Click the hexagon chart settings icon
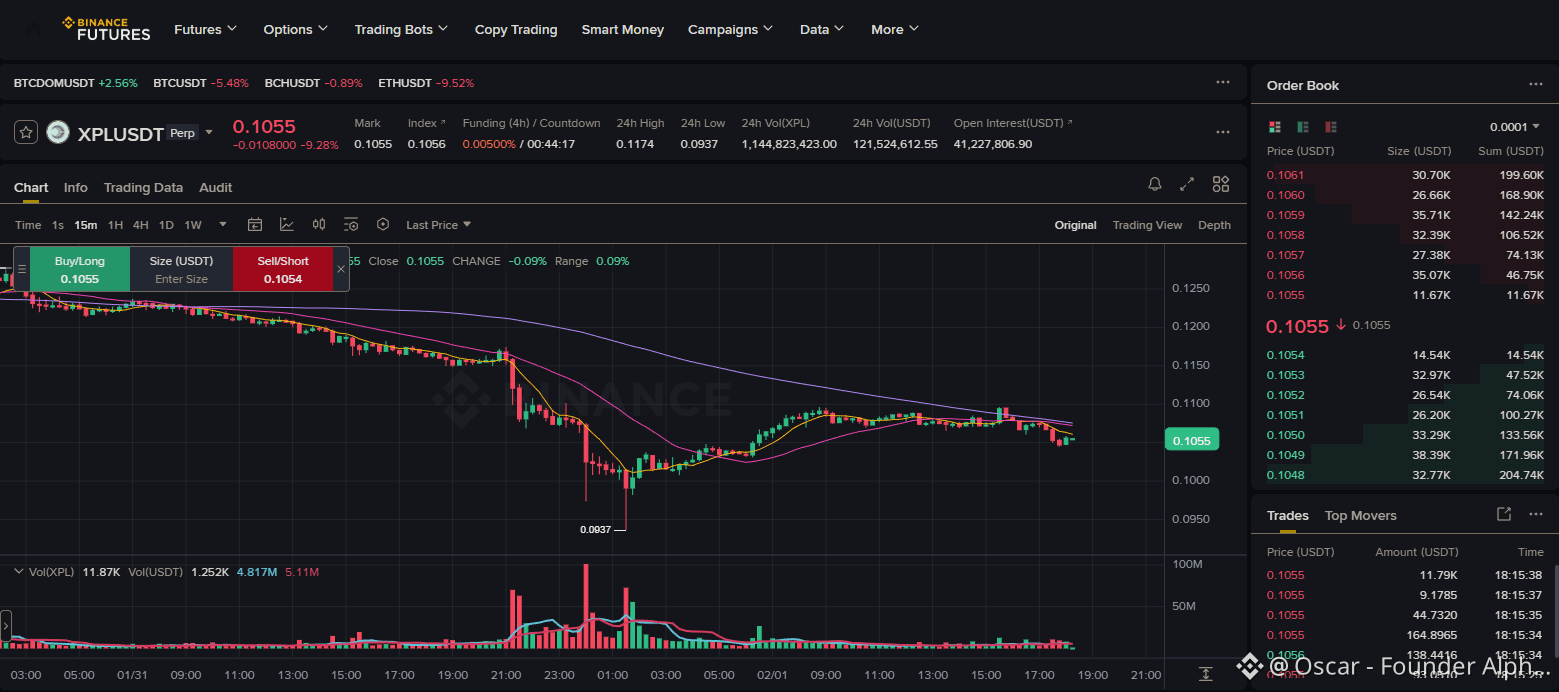This screenshot has width=1559, height=692. click(x=383, y=225)
